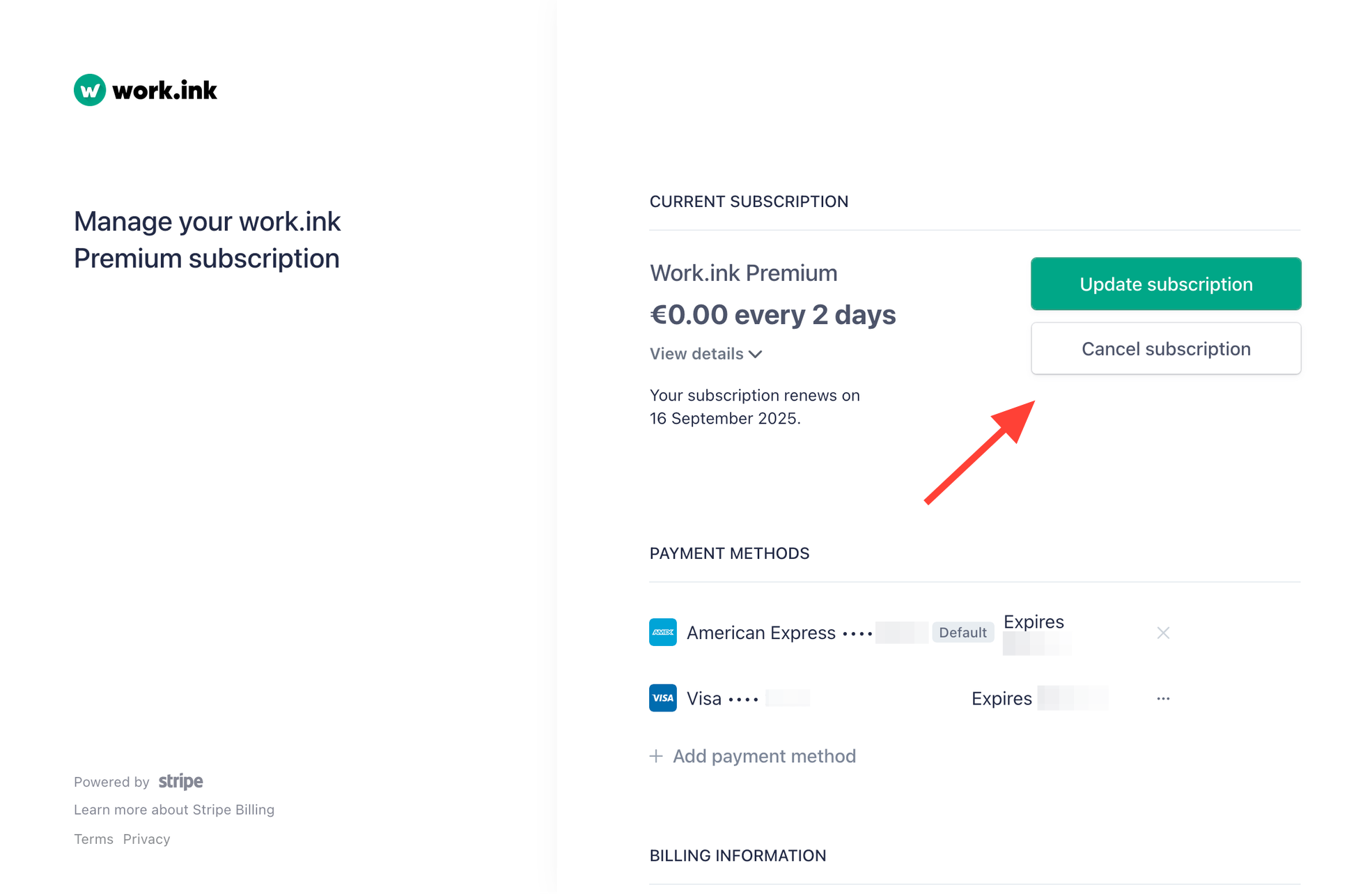Select the American Express payment method row
The width and height of the screenshot is (1372, 894).
910,633
